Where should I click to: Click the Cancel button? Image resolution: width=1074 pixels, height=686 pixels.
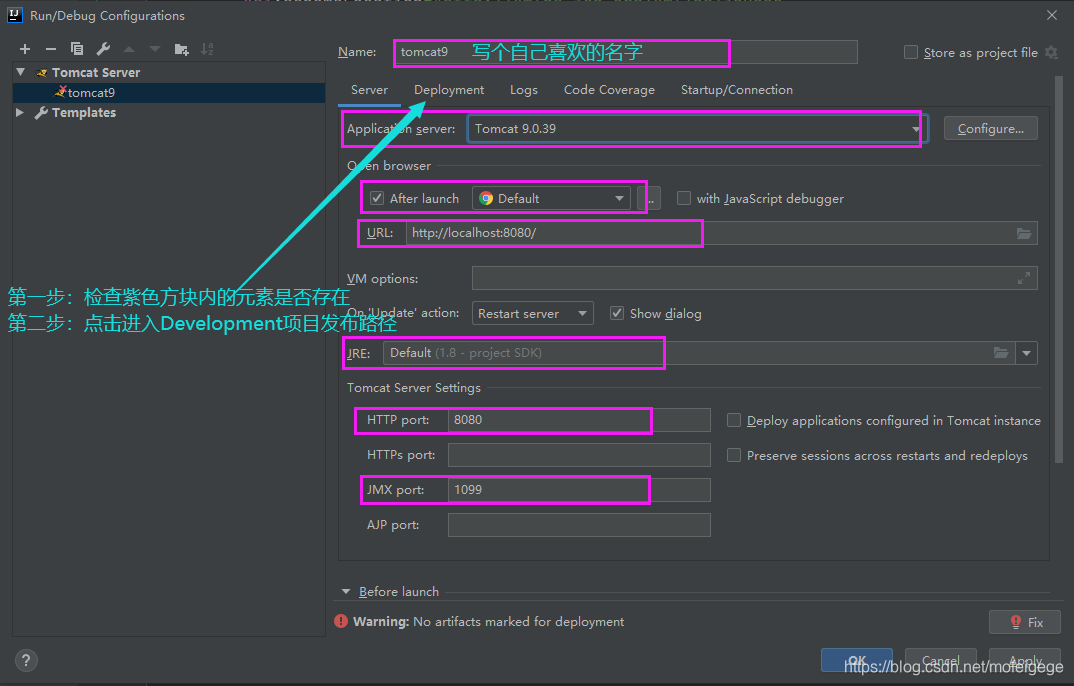coord(940,660)
